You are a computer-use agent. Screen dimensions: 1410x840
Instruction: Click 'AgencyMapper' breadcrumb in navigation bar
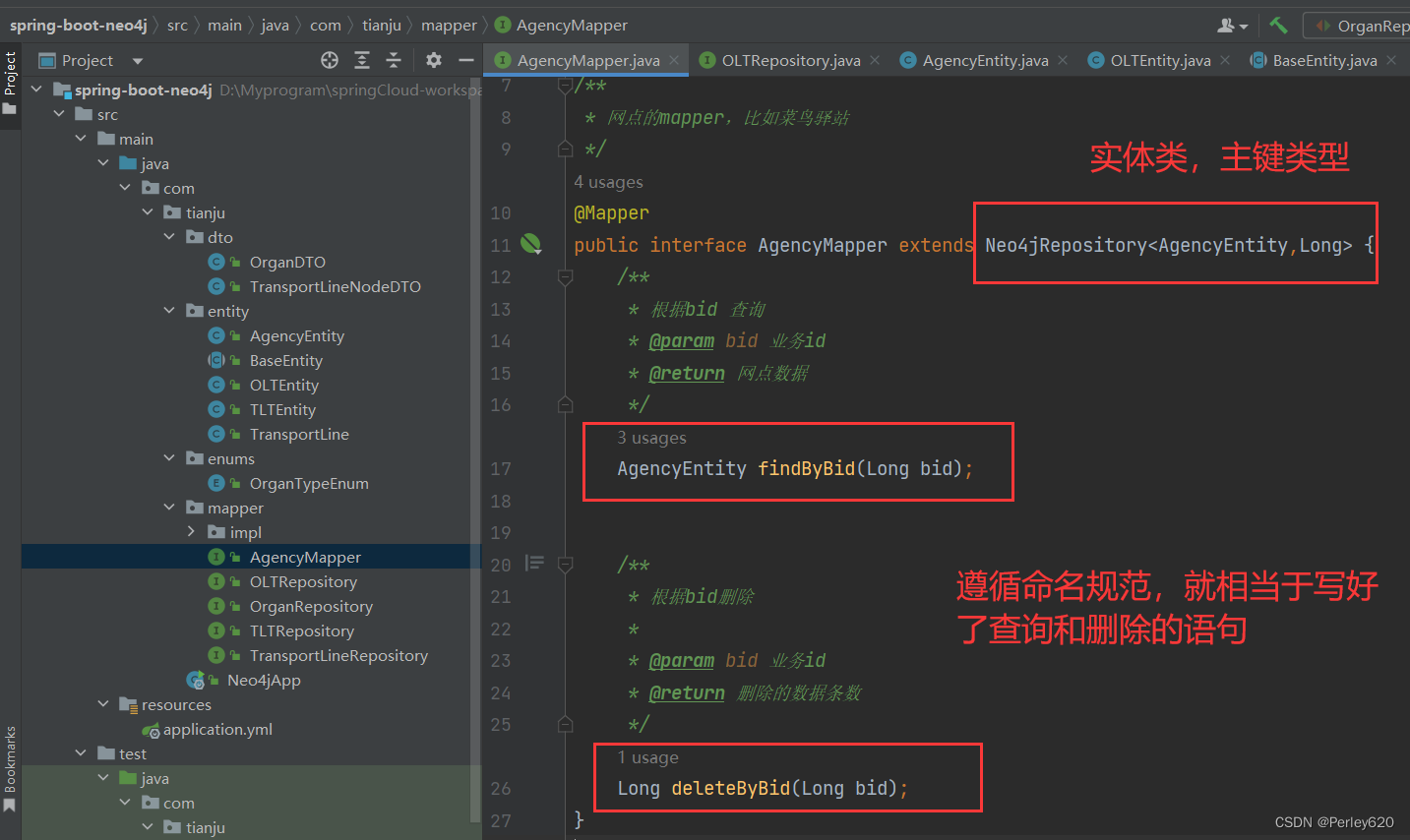tap(572, 26)
